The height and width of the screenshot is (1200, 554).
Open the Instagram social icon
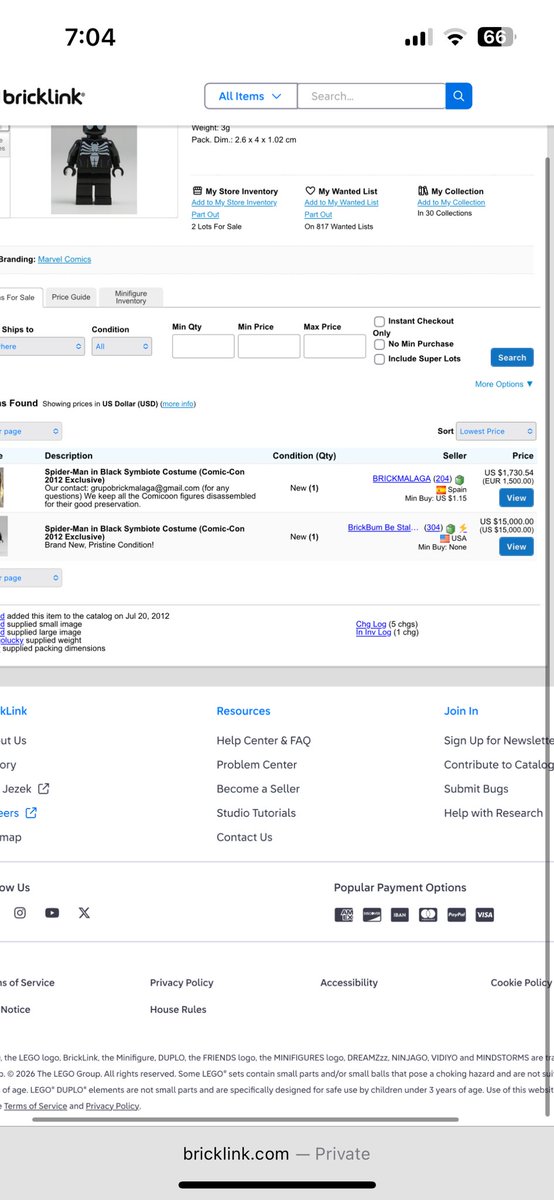[x=19, y=912]
